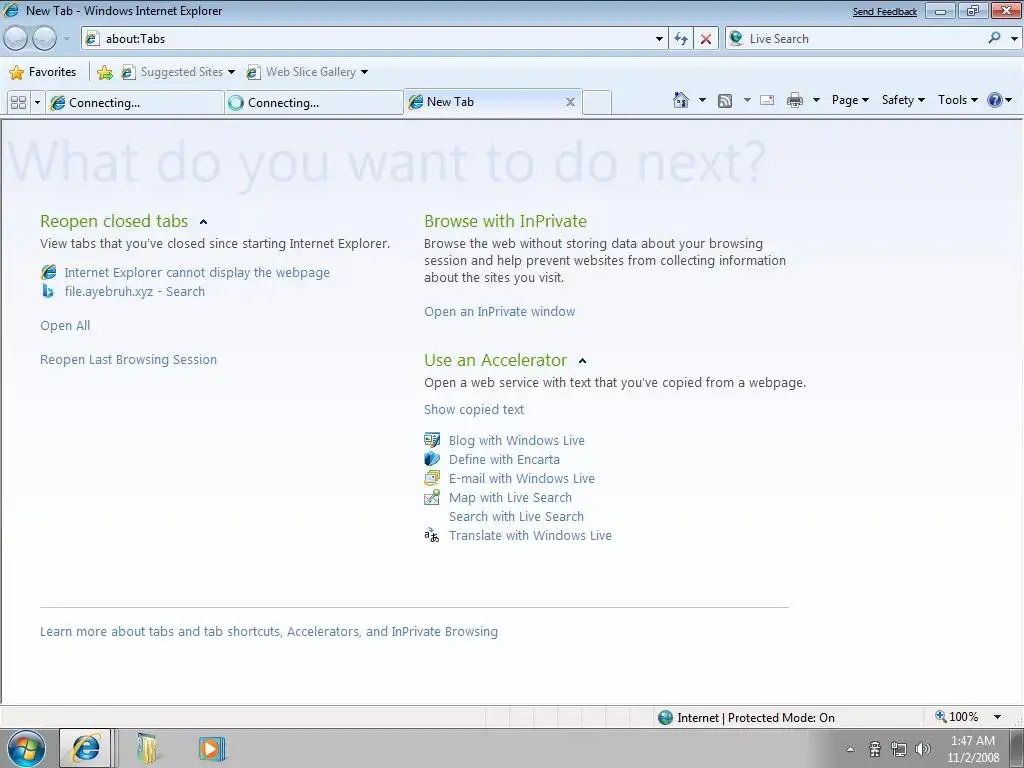
Task: Click the Back navigation button
Action: point(16,39)
